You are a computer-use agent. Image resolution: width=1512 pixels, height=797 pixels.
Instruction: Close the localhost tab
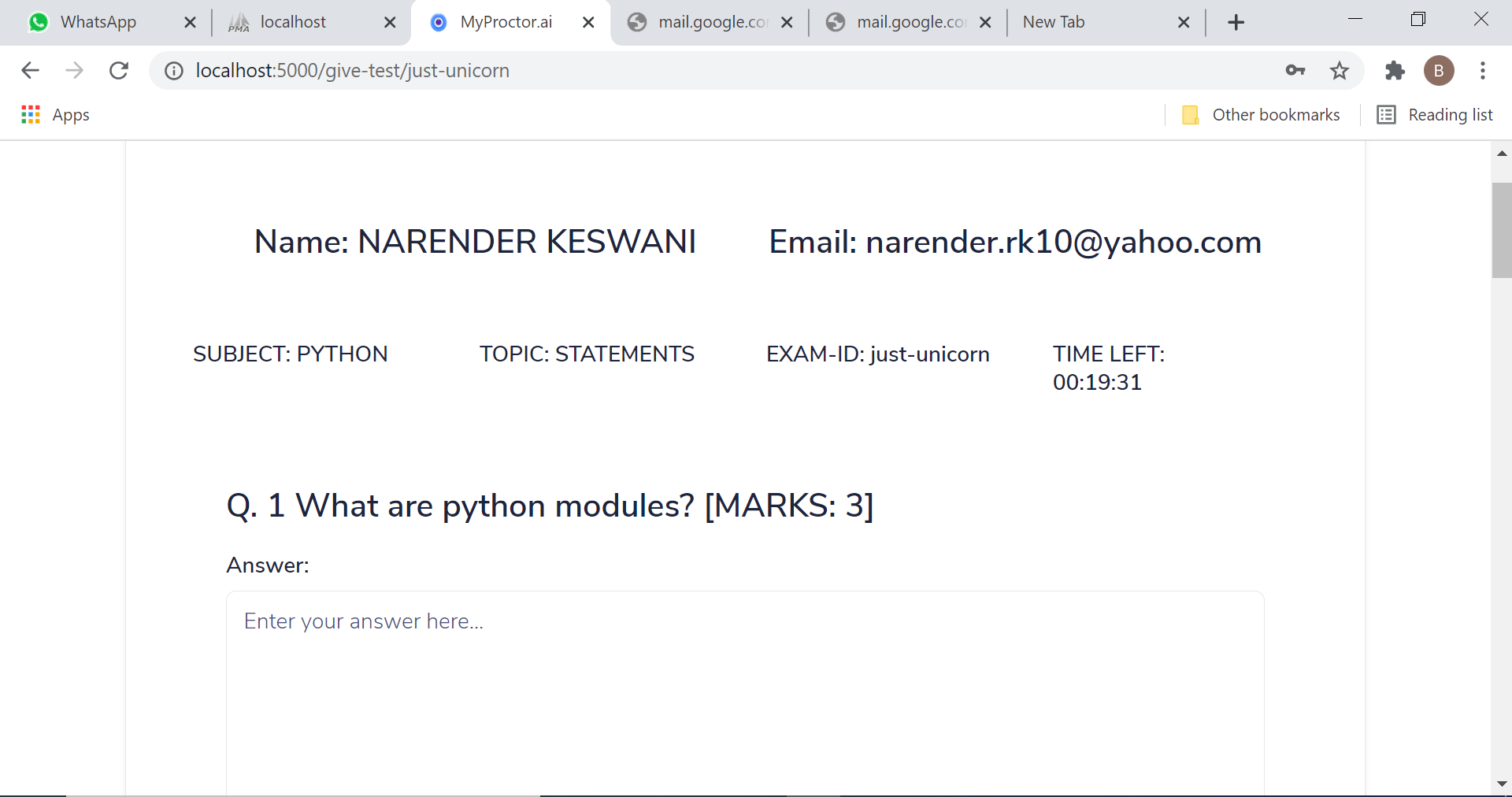coord(390,23)
